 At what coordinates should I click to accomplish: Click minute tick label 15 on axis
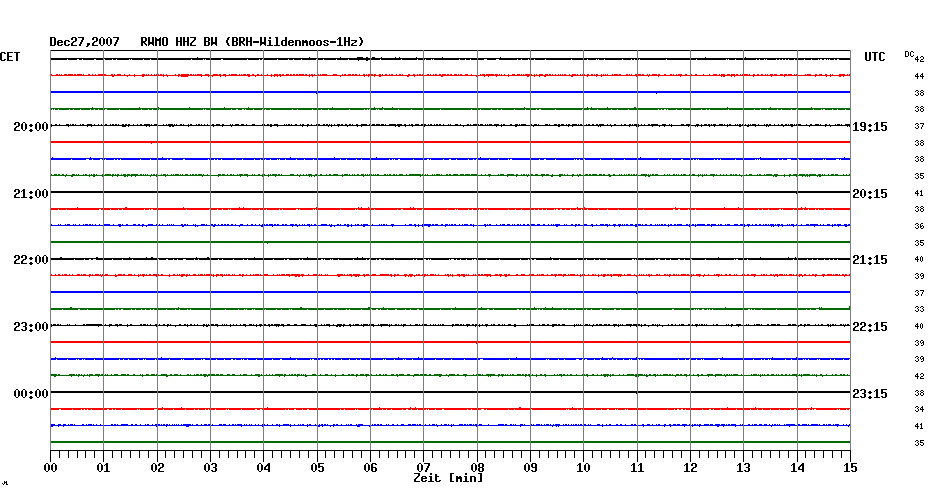click(x=850, y=468)
